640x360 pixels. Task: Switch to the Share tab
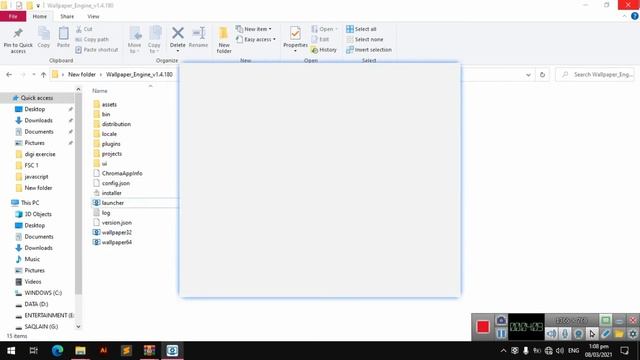[x=67, y=16]
